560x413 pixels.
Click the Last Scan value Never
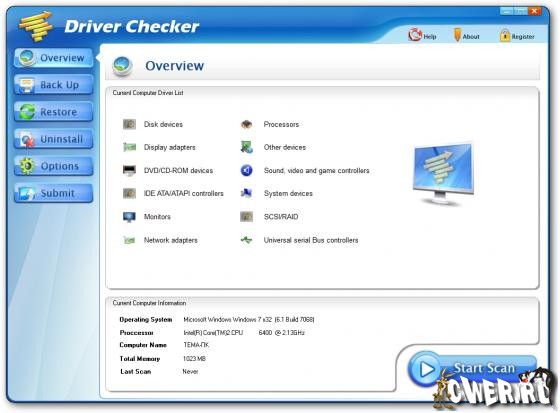click(190, 372)
